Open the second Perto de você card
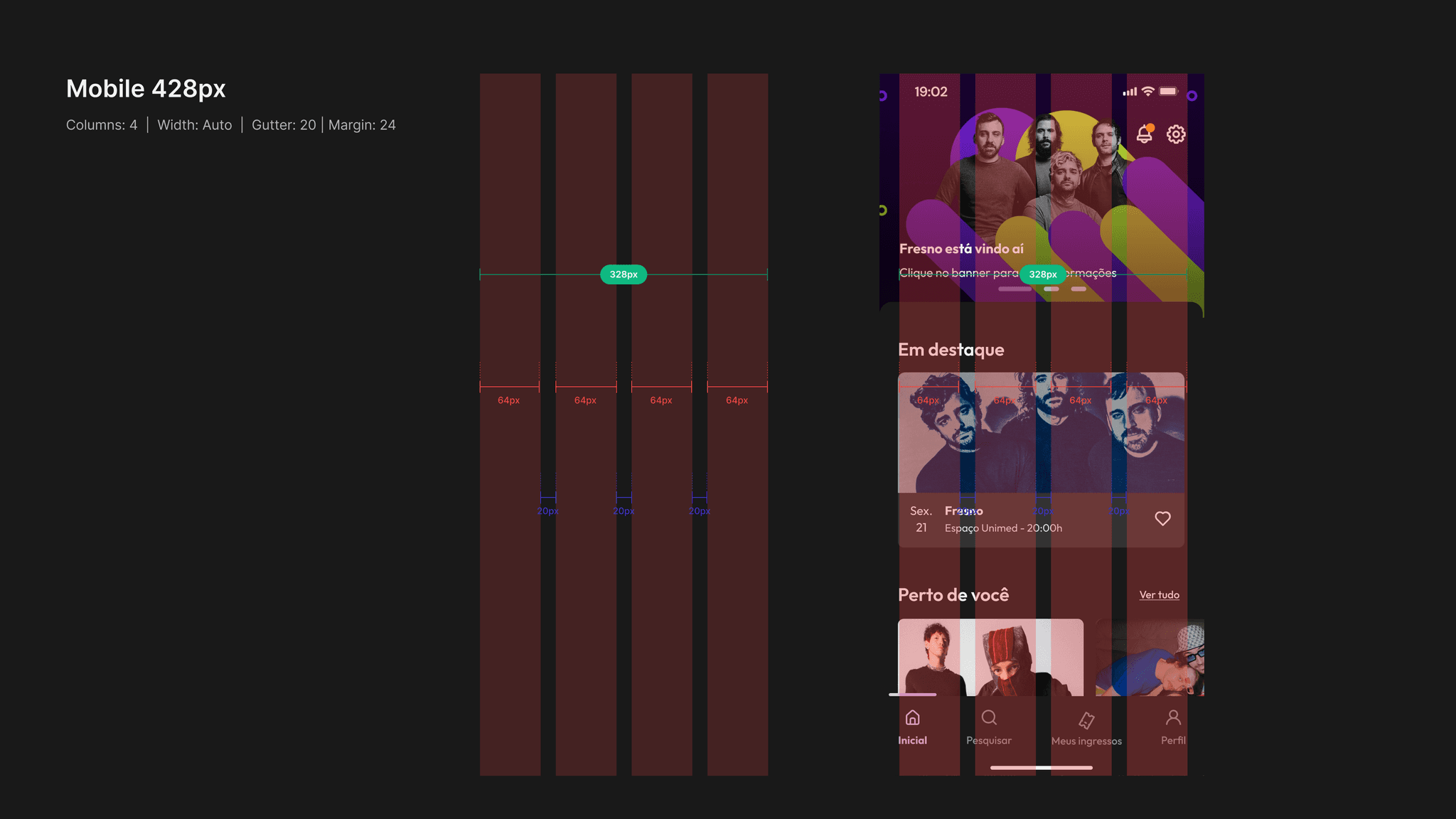1456x819 pixels. coord(1150,658)
